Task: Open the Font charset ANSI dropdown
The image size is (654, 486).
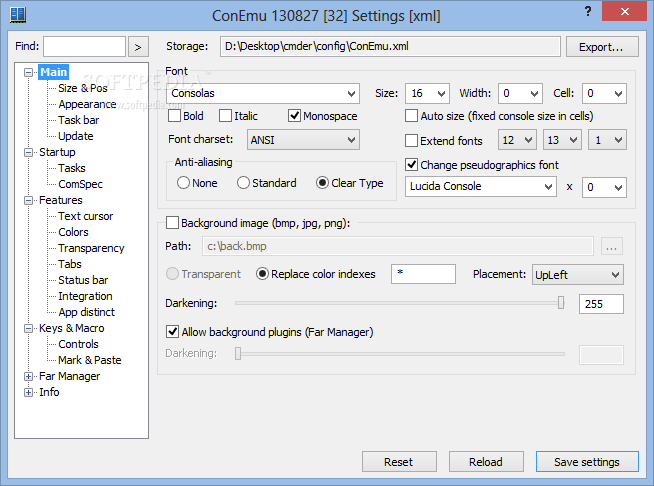Action: tap(303, 140)
